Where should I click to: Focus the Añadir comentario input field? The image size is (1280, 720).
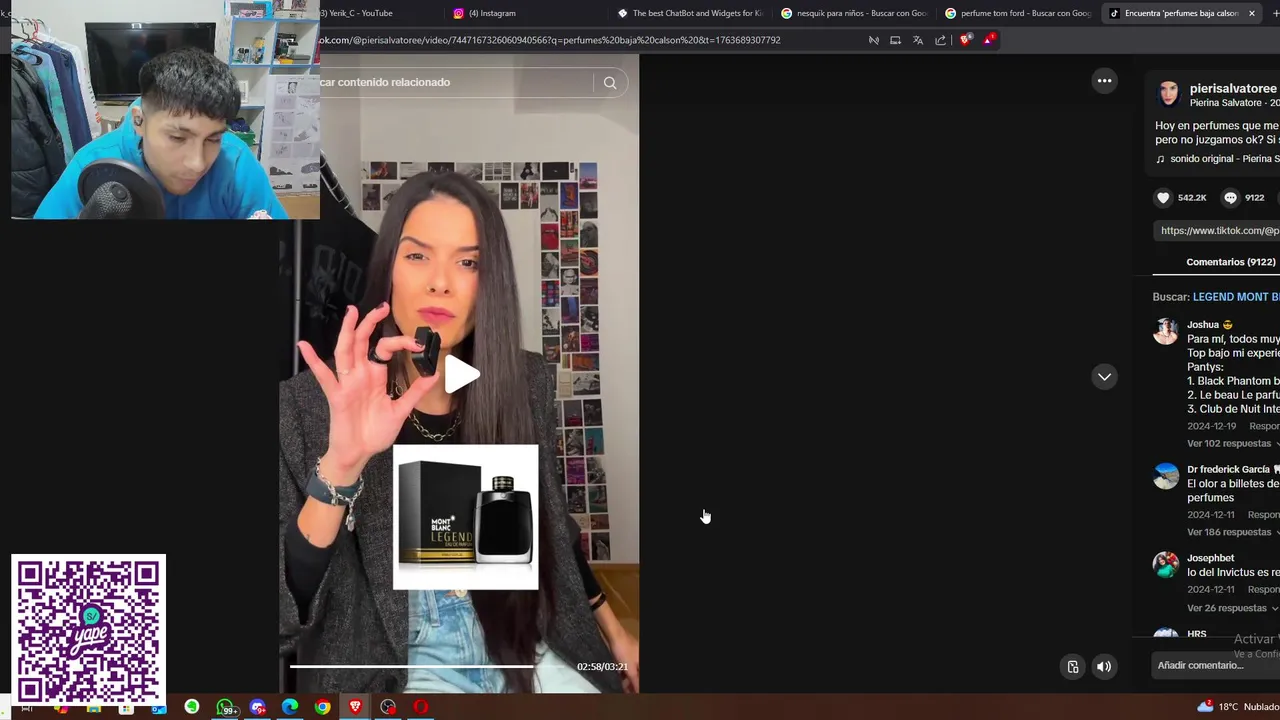[x=1215, y=666]
